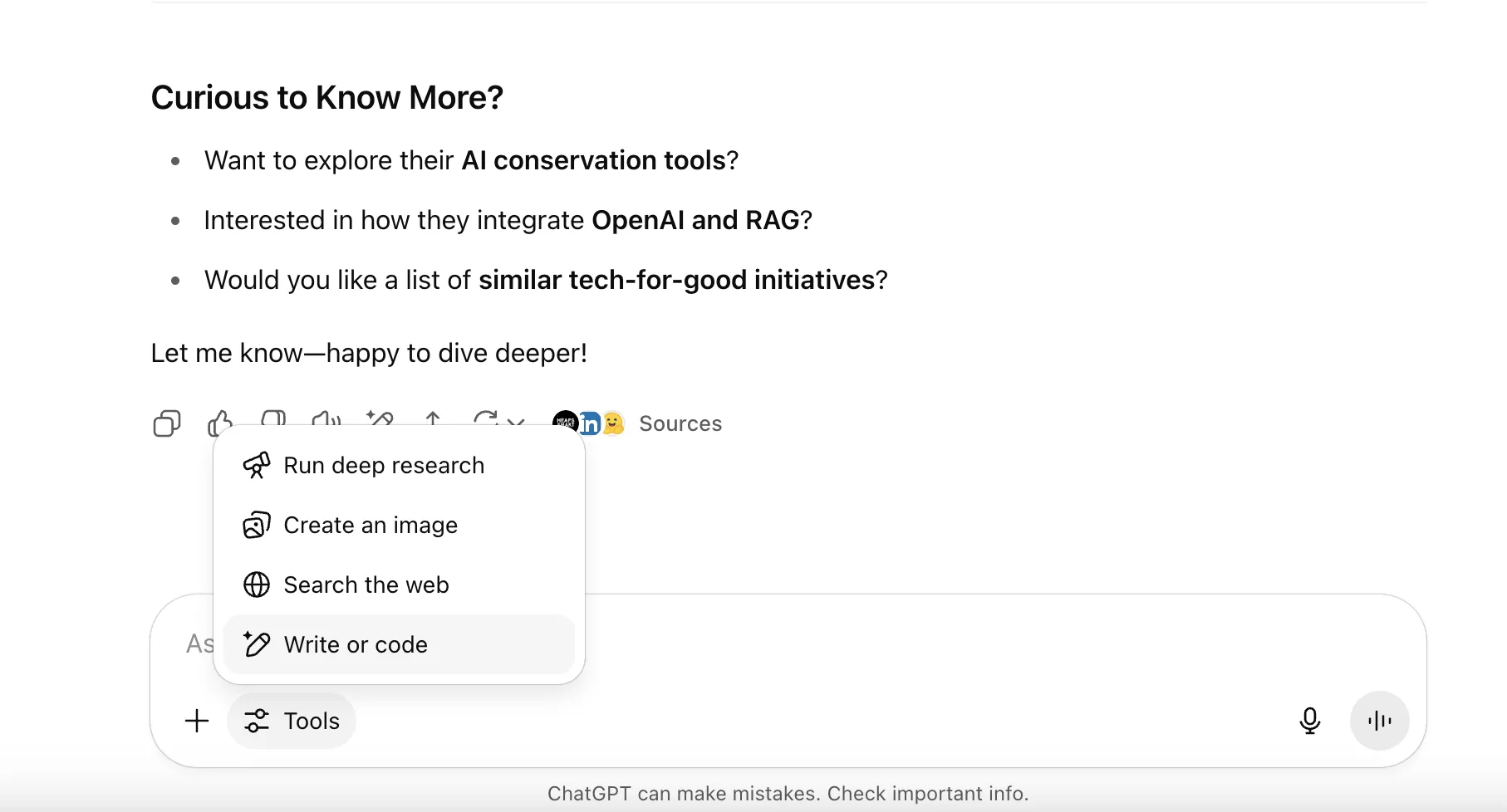
Task: Start voice mode with the waveform button
Action: point(1380,721)
